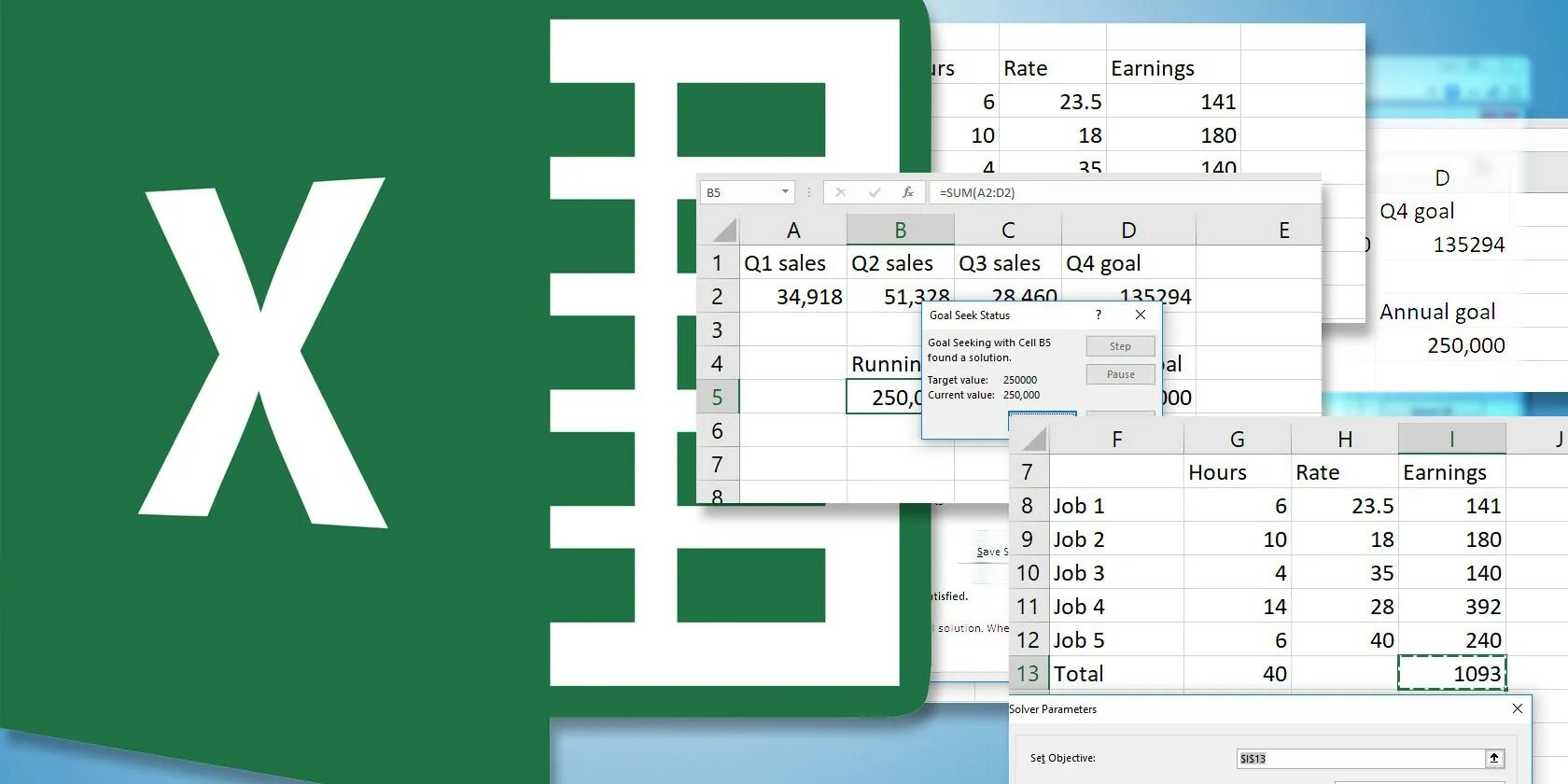Select row 5 header

point(718,398)
